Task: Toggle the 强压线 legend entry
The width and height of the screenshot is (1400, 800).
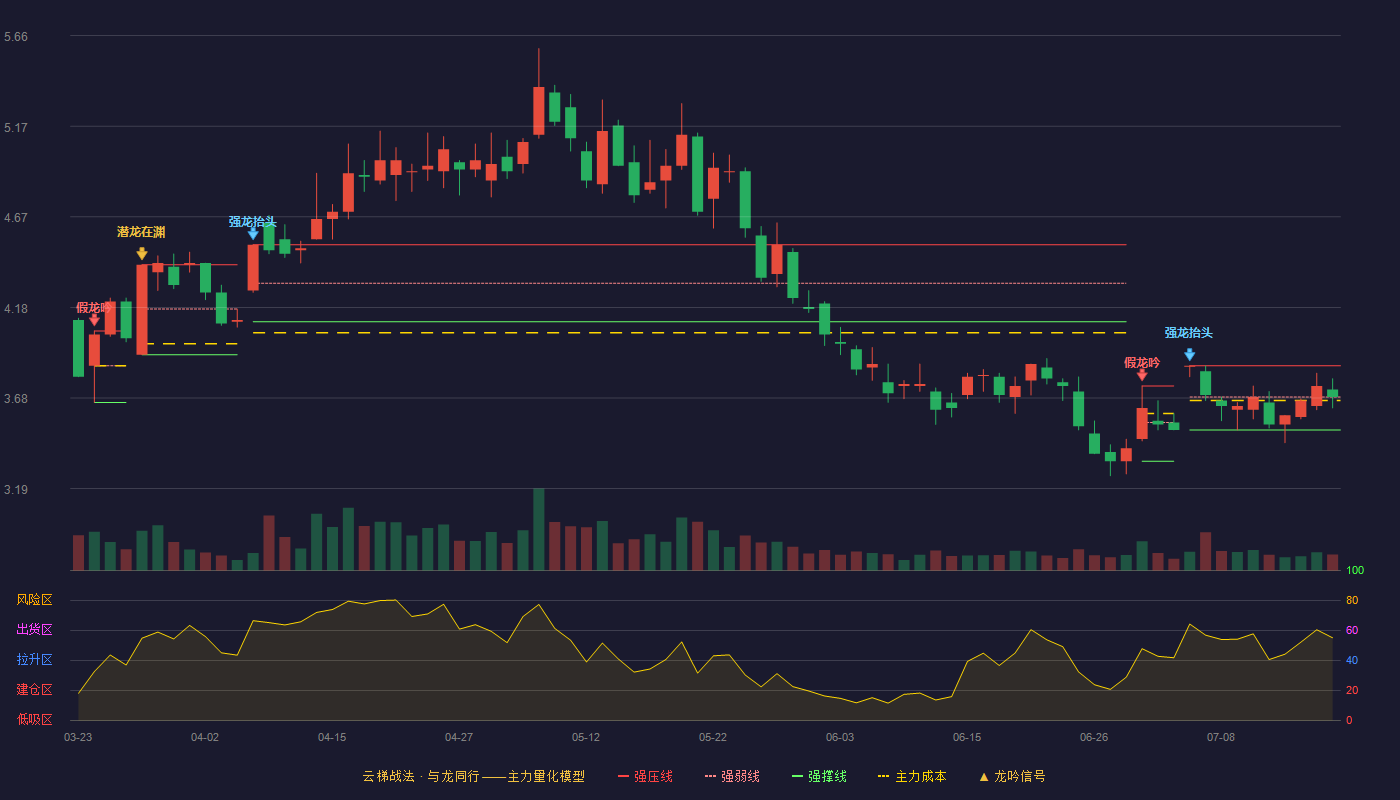Action: click(x=645, y=776)
